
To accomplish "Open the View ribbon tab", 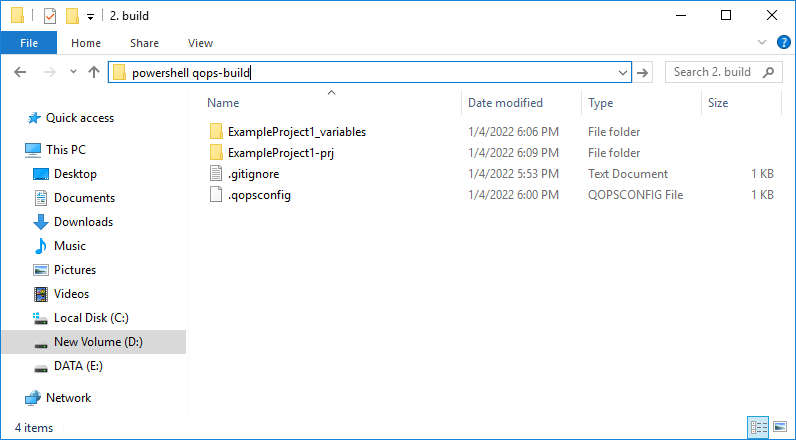I will (x=200, y=43).
